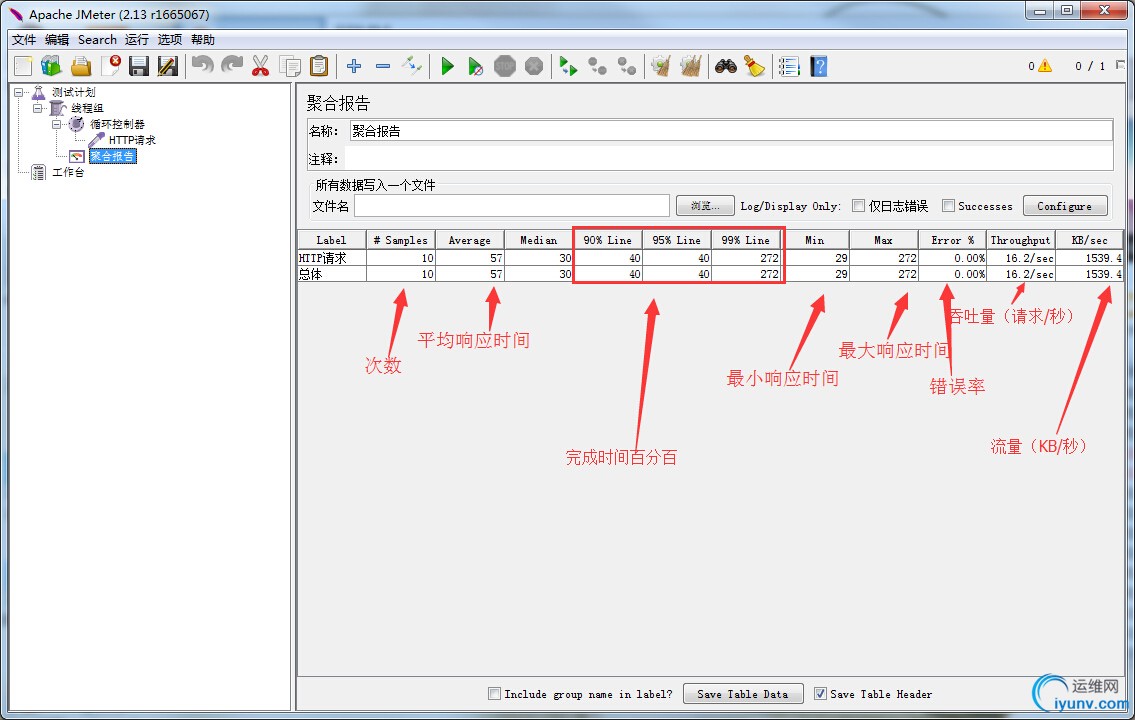
Task: Open the 编辑 menu
Action: tap(57, 39)
